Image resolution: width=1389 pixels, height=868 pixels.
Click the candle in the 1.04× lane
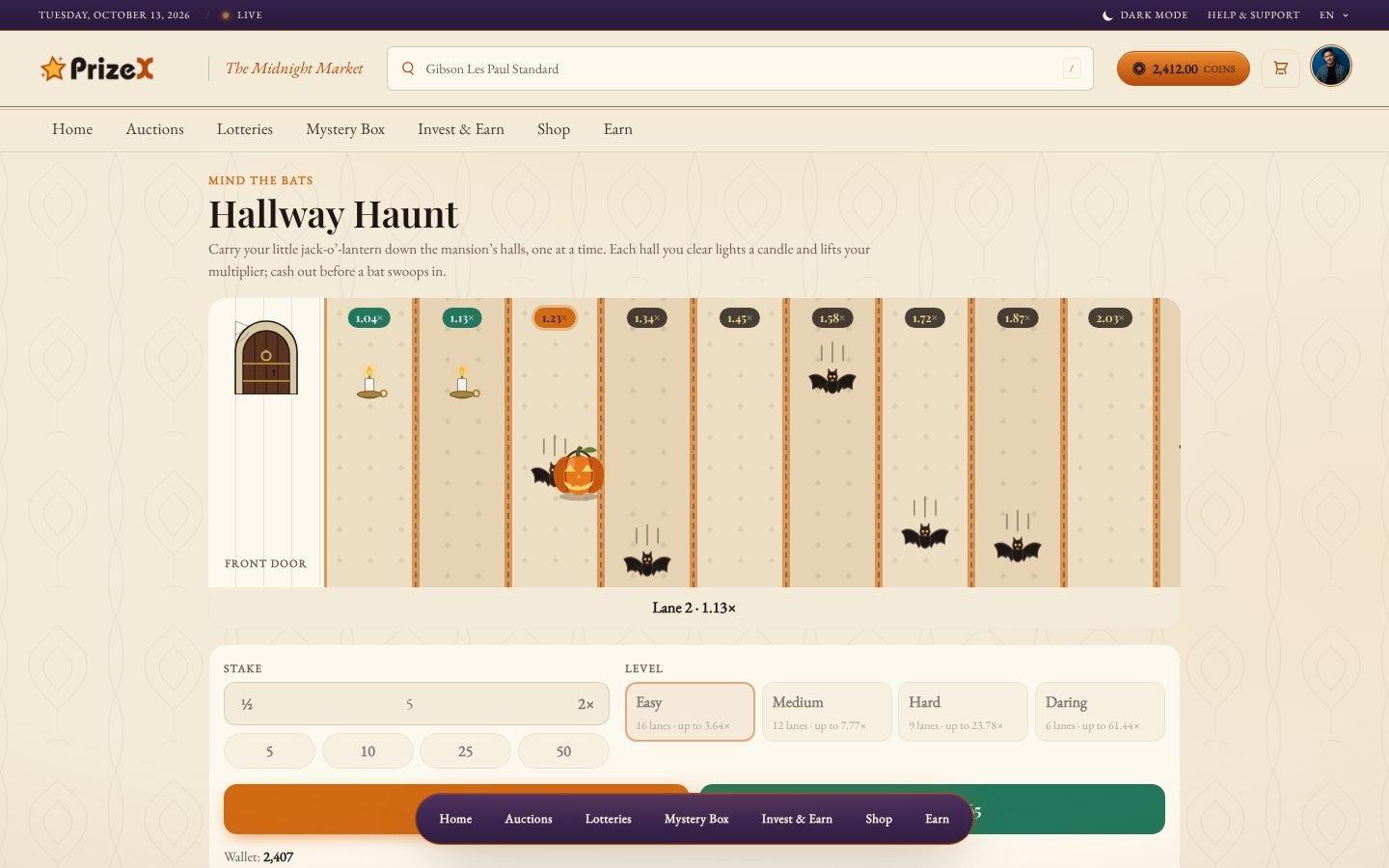click(x=370, y=382)
